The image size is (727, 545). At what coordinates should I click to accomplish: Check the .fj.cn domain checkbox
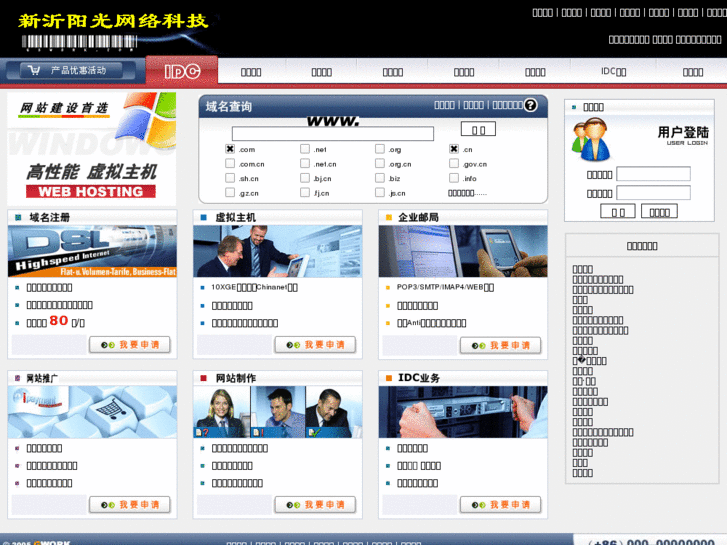(305, 192)
